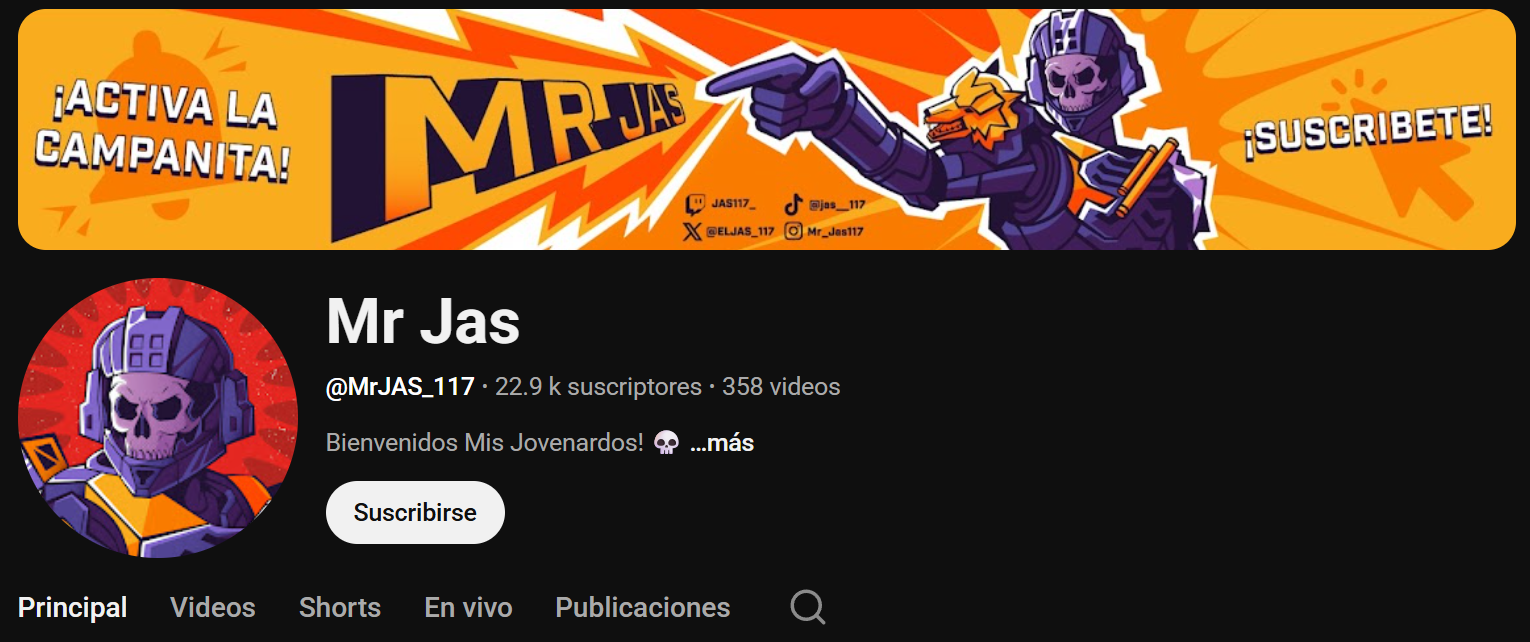The image size is (1530, 642).
Task: Click the @MrJAS_117 channel handle
Action: [400, 387]
